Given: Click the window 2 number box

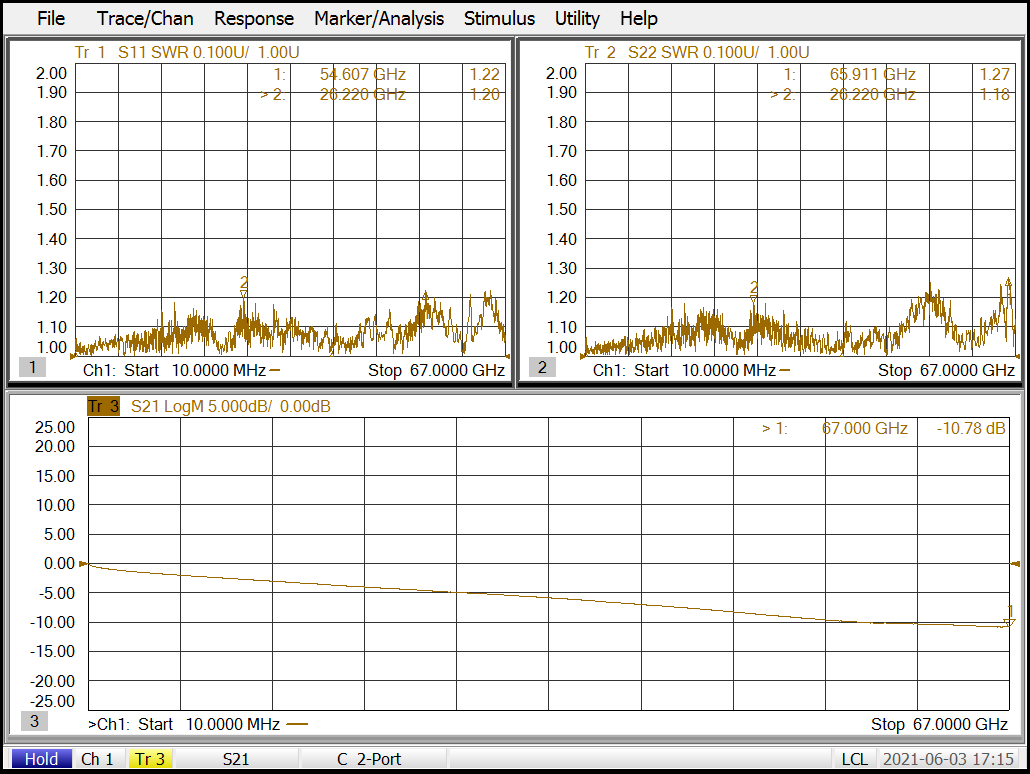Looking at the screenshot, I should pyautogui.click(x=542, y=367).
